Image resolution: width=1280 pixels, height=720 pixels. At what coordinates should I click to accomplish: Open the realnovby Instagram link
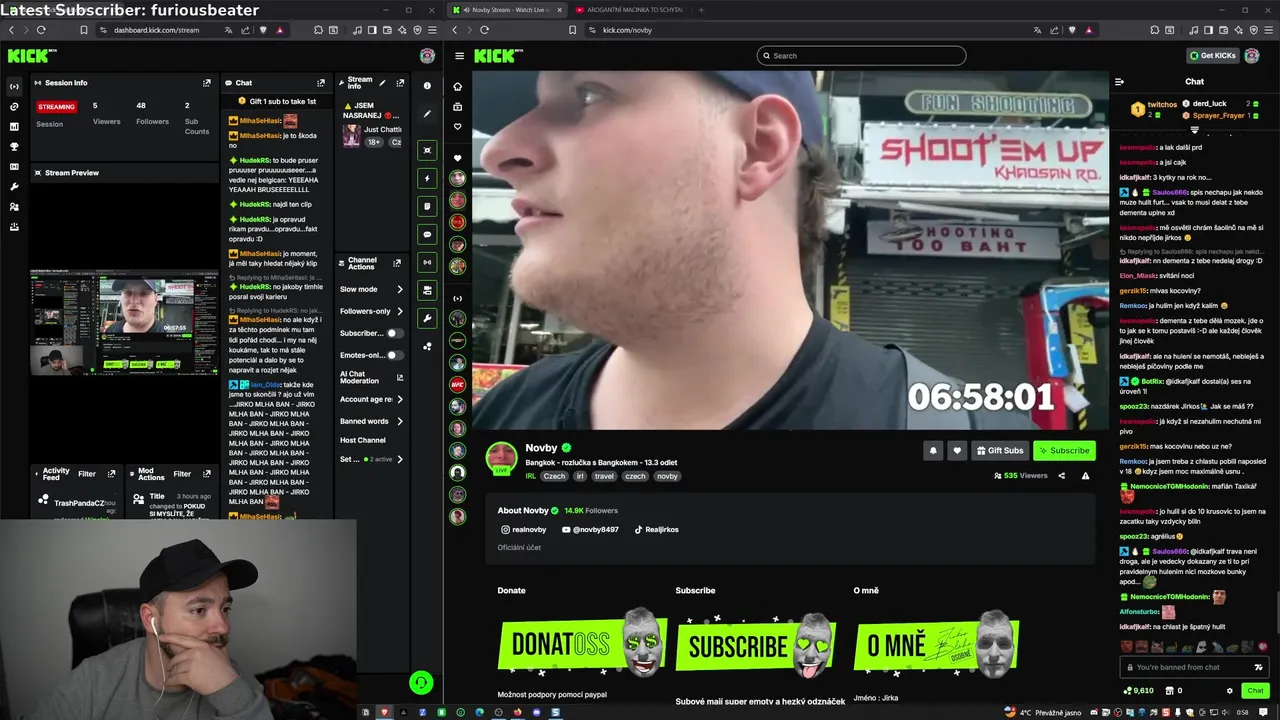[x=524, y=530]
